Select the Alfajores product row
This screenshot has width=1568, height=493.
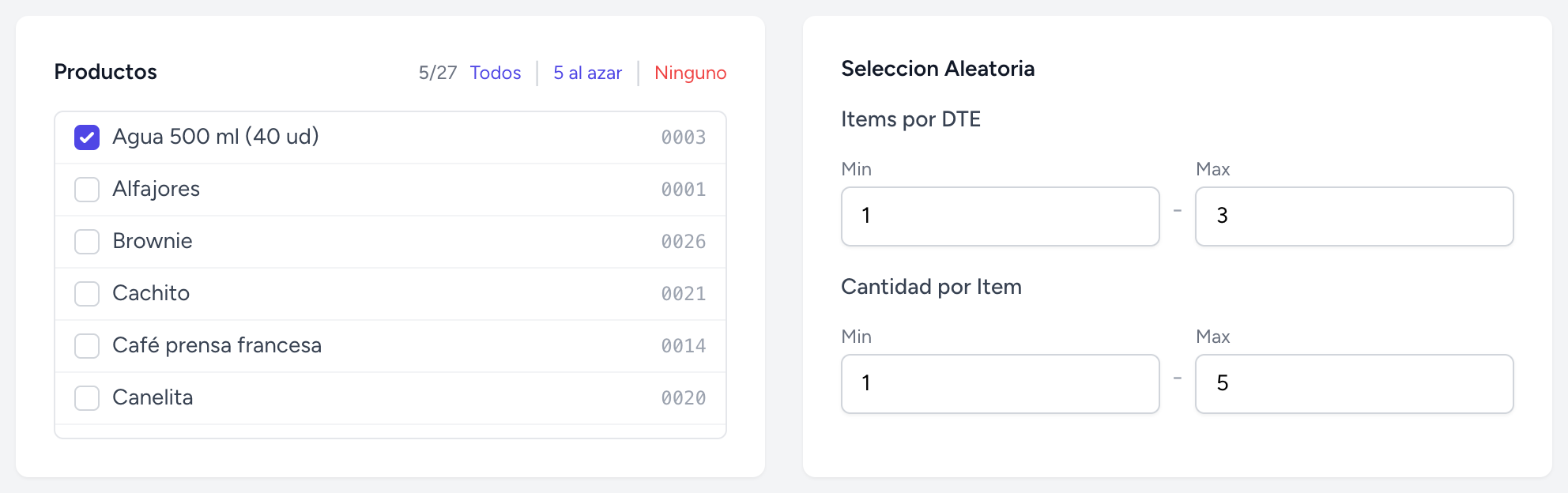(316, 189)
